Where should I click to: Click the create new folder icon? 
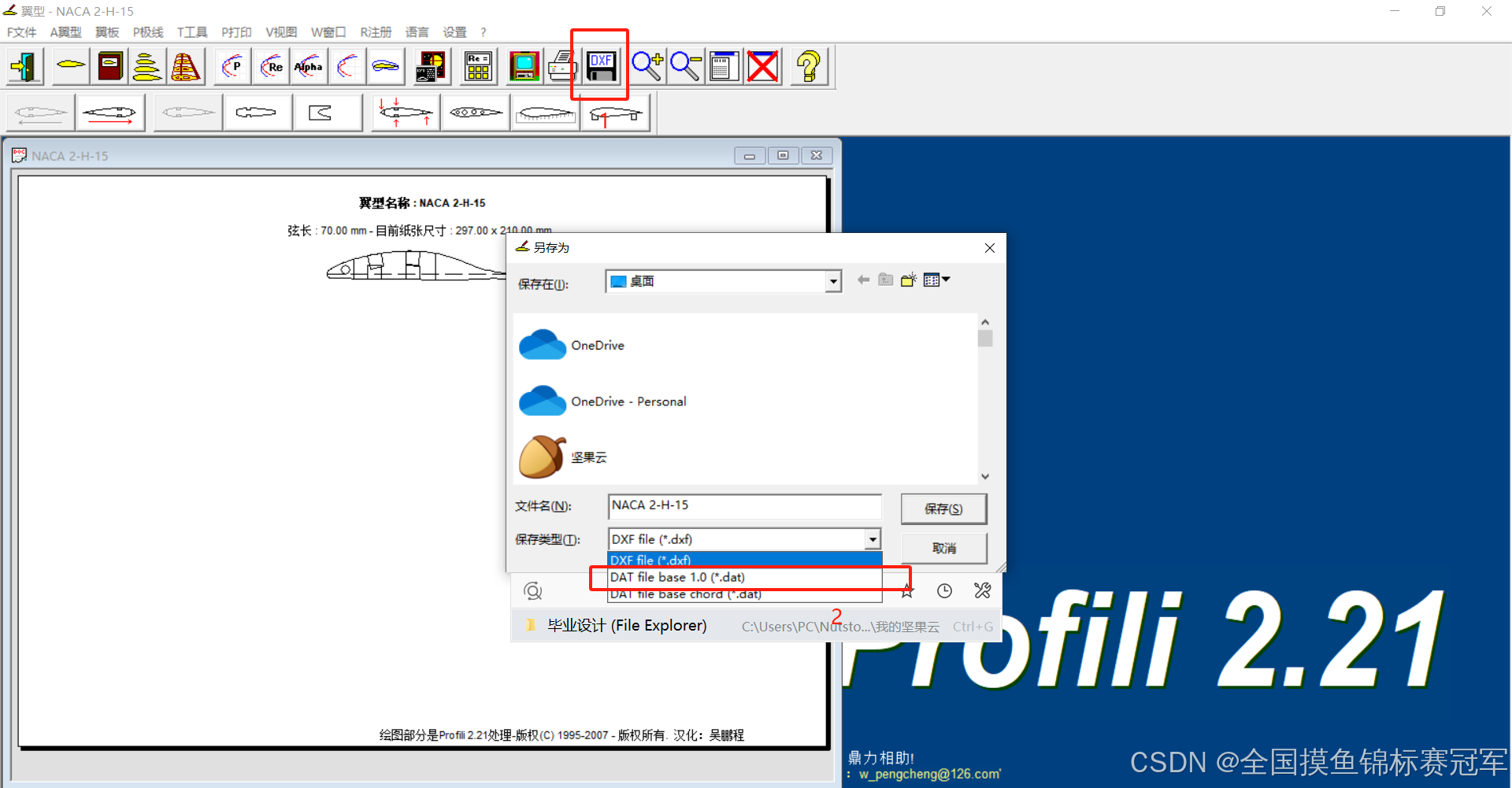point(909,279)
